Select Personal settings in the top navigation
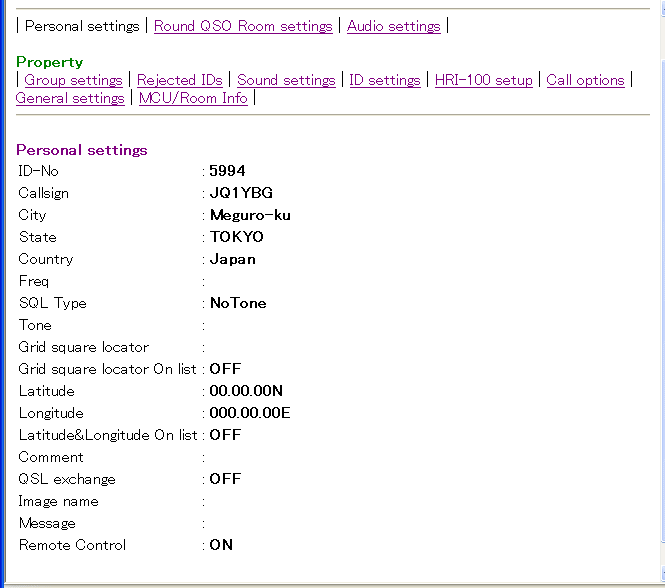The height and width of the screenshot is (588, 665). pyautogui.click(x=82, y=26)
